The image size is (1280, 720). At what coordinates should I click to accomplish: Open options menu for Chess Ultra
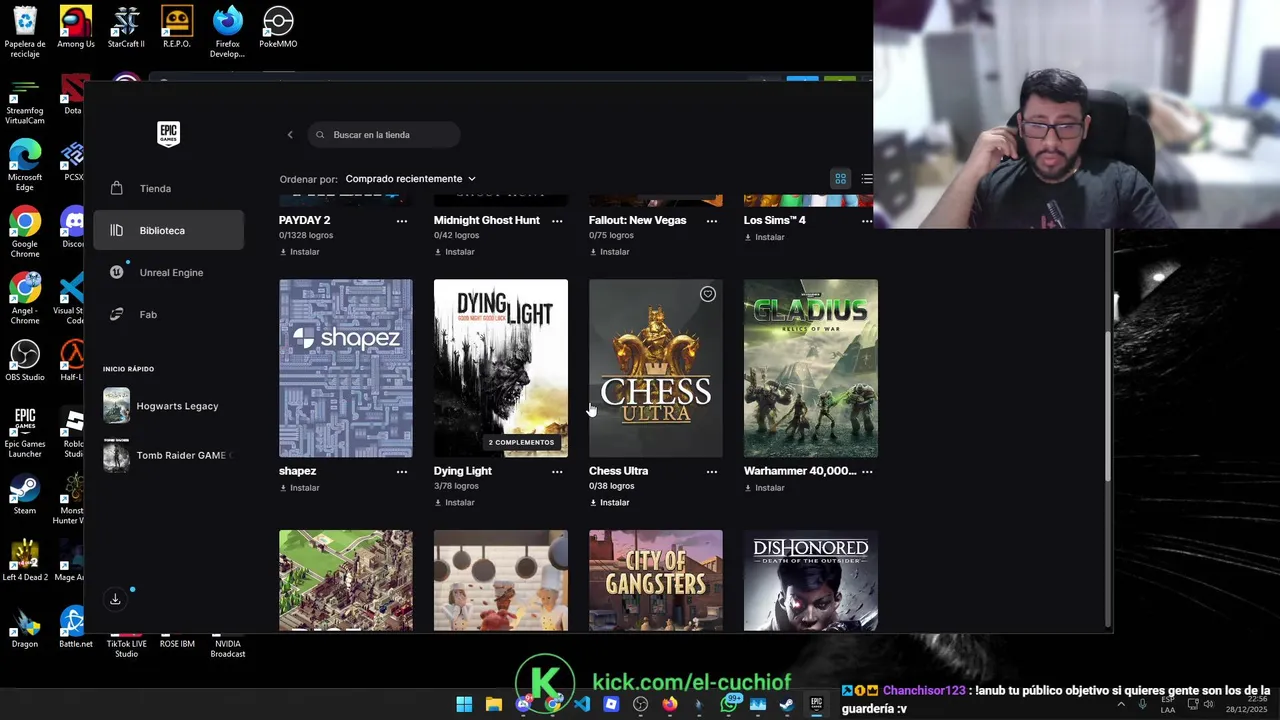point(712,471)
